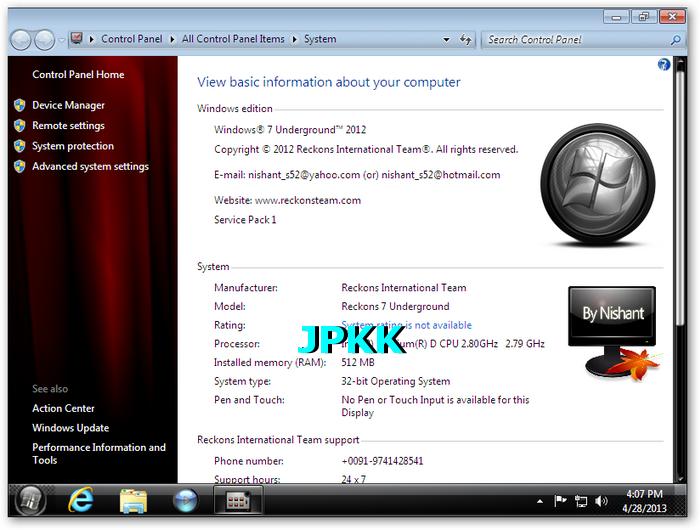Restore down the System window
Image resolution: width=700 pixels, height=530 pixels.
pos(643,17)
